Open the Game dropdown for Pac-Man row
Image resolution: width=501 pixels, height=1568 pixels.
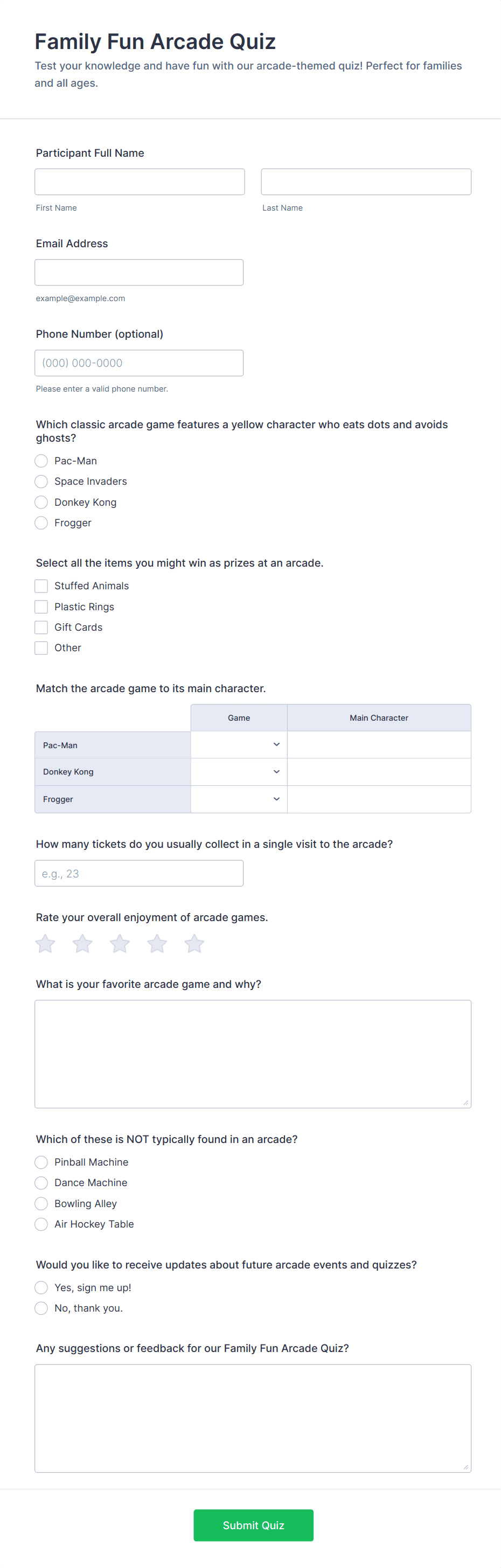(x=239, y=744)
